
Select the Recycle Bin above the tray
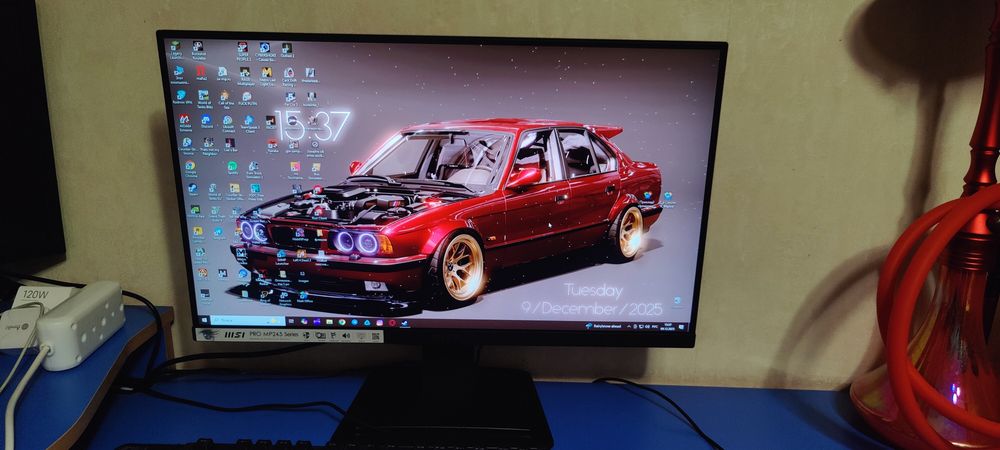pyautogui.click(x=677, y=302)
